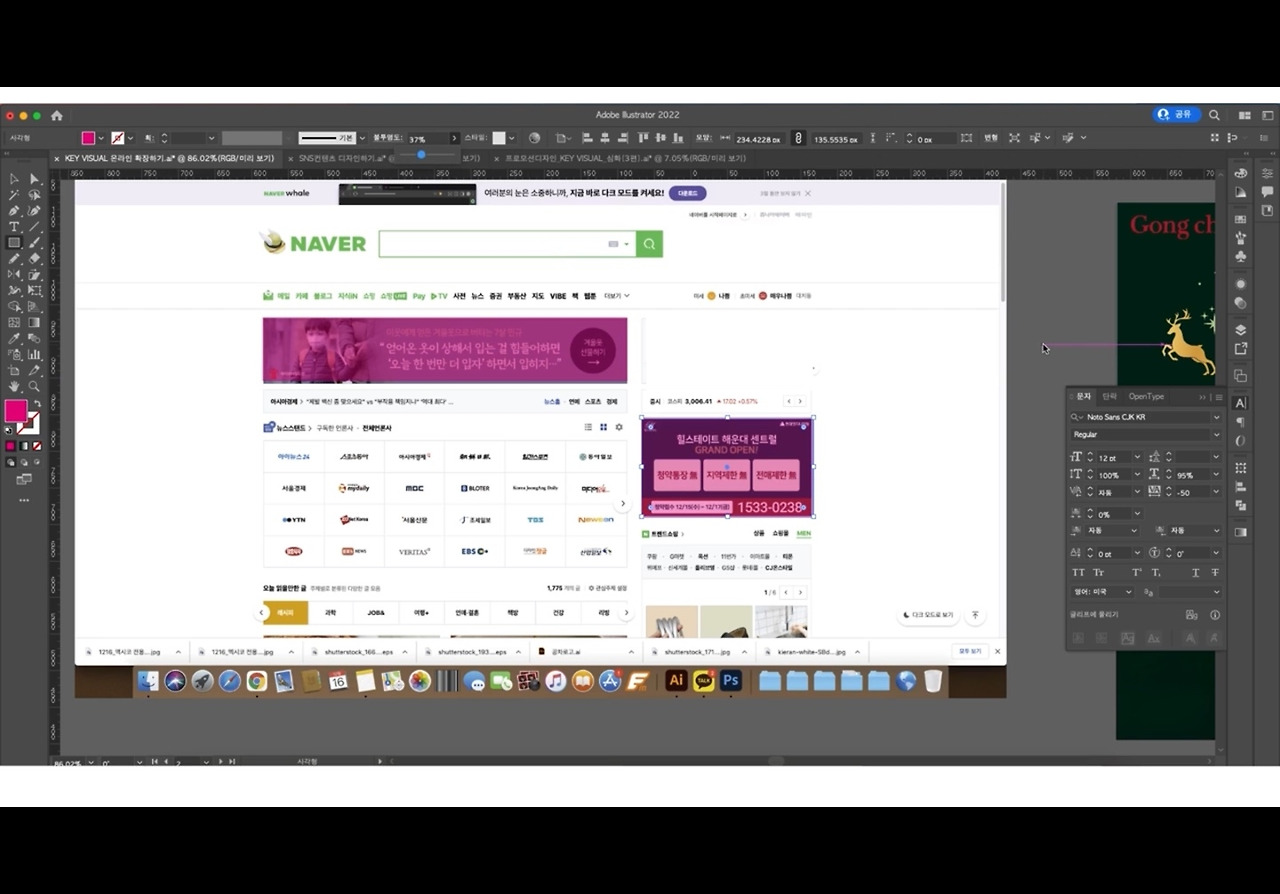Viewport: 1280px width, 894px height.
Task: Open the Paragraph panel icon in the dock
Action: click(1241, 422)
